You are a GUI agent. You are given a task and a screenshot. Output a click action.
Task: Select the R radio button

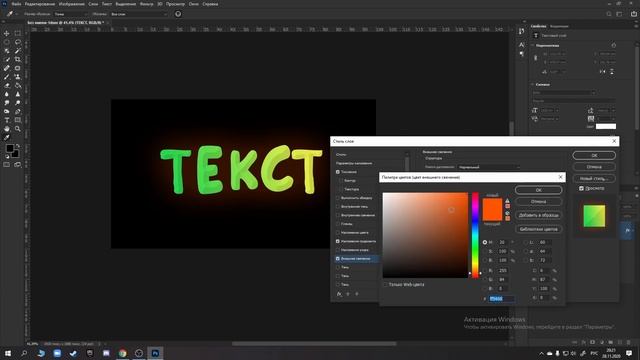tap(484, 271)
